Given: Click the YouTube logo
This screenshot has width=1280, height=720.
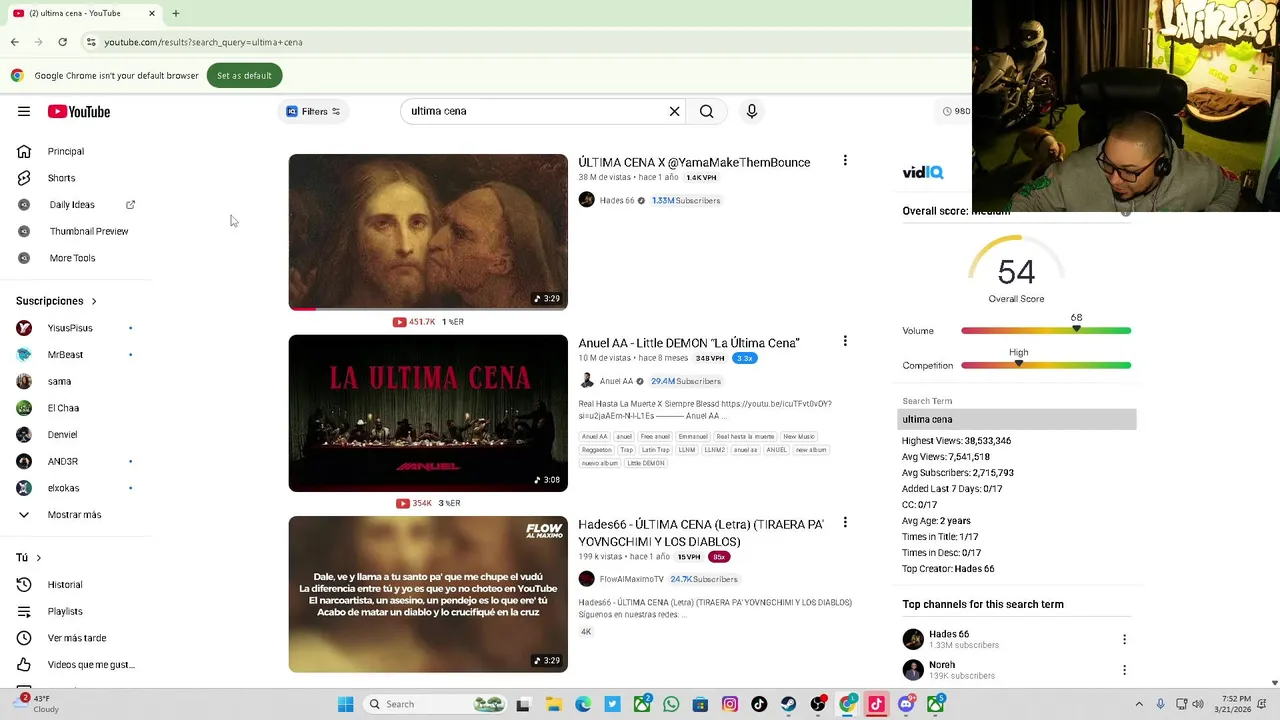Looking at the screenshot, I should tap(79, 111).
